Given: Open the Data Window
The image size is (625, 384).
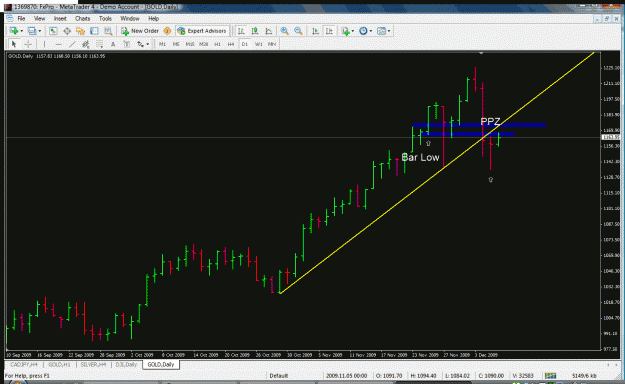Looking at the screenshot, I should 67,31.
